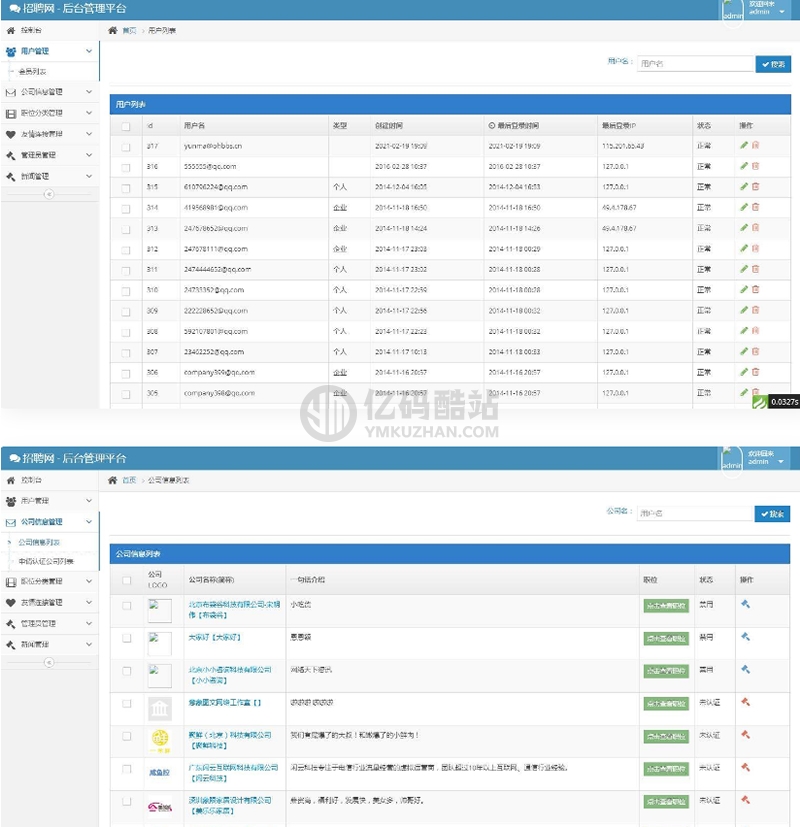Screen dimensions: 800x827
Task: Open 控制台 on company list page sidebar
Action: pos(31,480)
